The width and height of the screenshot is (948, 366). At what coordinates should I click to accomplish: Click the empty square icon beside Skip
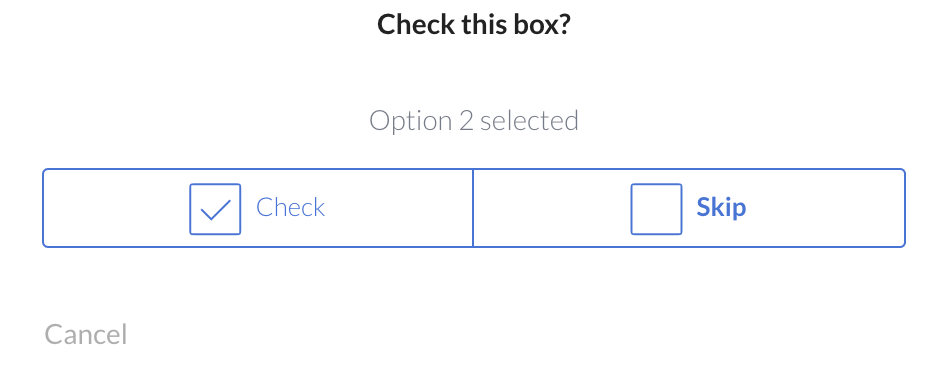coord(656,209)
